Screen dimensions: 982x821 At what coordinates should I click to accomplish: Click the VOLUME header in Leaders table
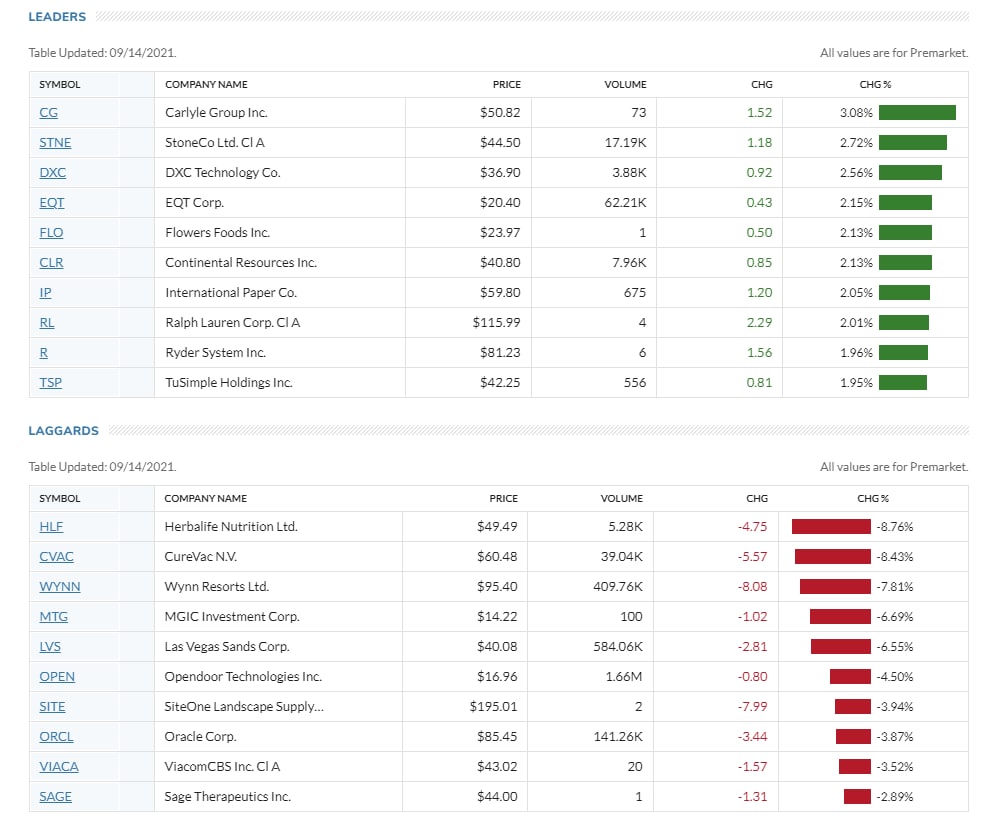tap(625, 85)
